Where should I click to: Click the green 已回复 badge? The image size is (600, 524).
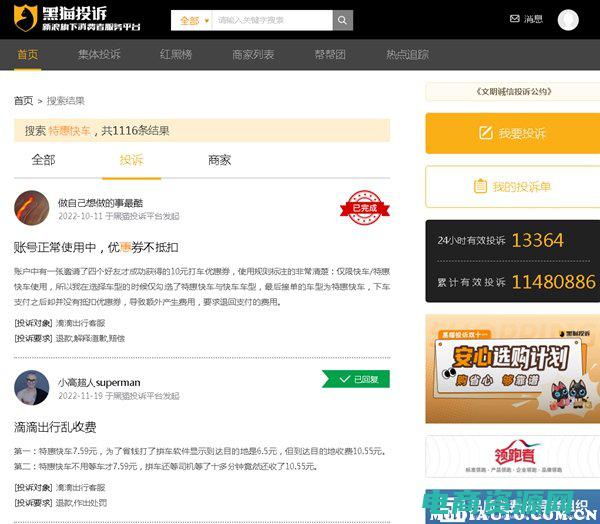(x=356, y=379)
